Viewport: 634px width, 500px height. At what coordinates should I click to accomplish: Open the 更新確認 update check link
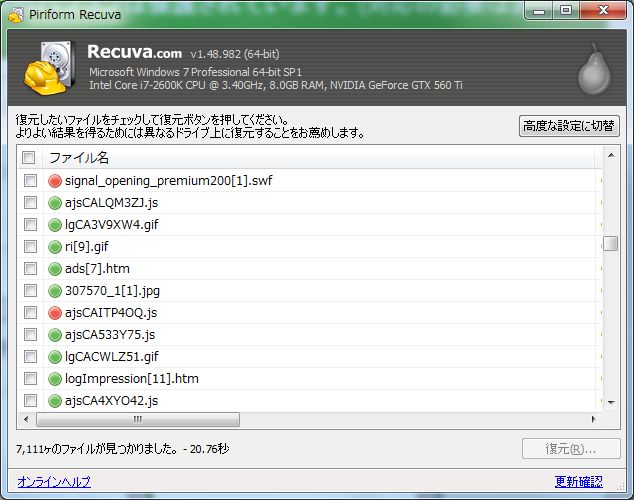579,481
